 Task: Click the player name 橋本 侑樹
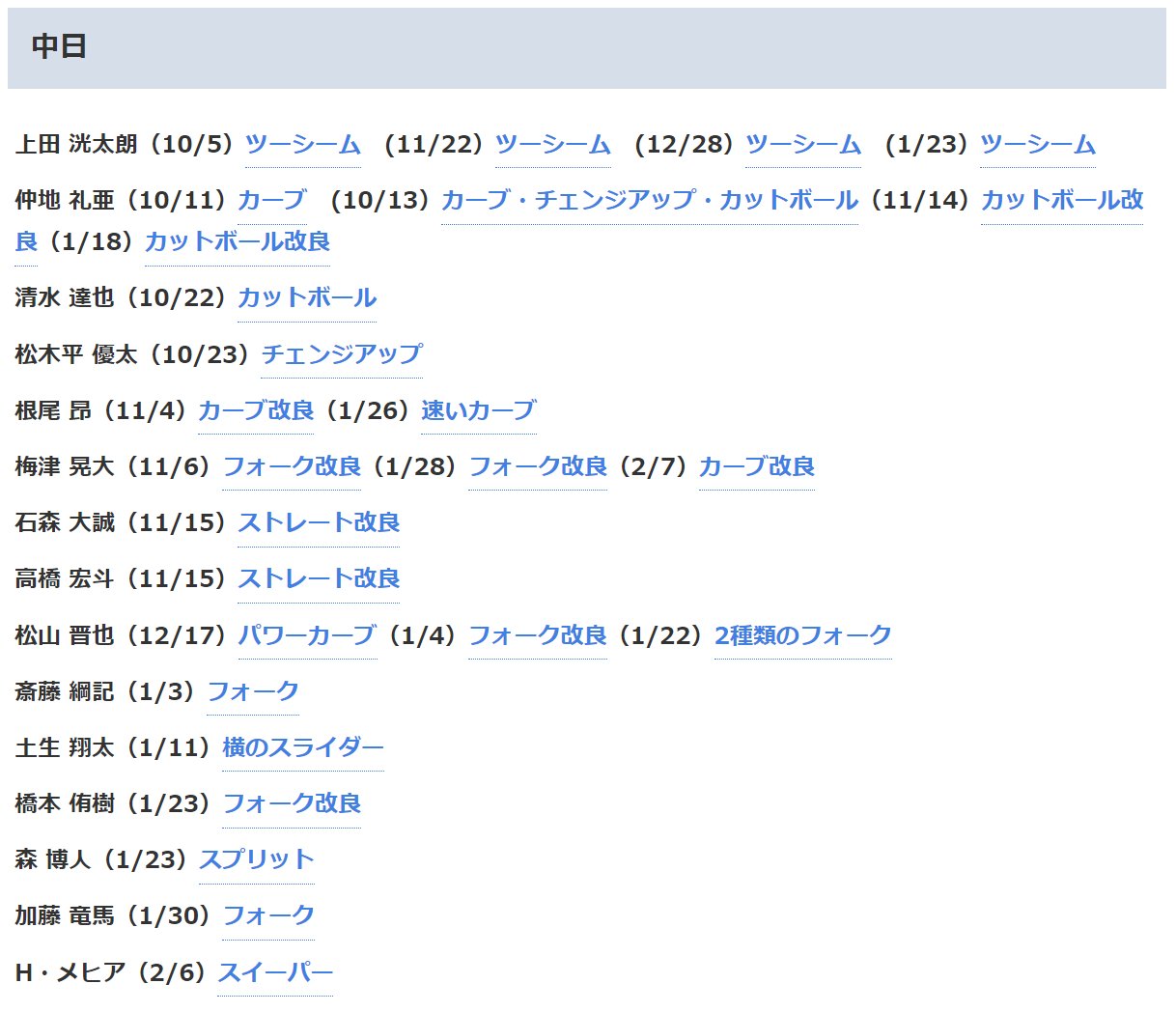[66, 803]
